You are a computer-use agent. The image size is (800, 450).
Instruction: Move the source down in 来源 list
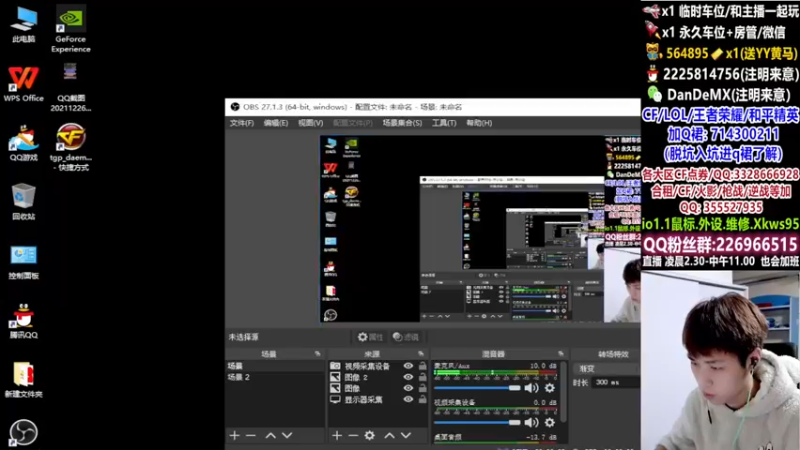[406, 435]
